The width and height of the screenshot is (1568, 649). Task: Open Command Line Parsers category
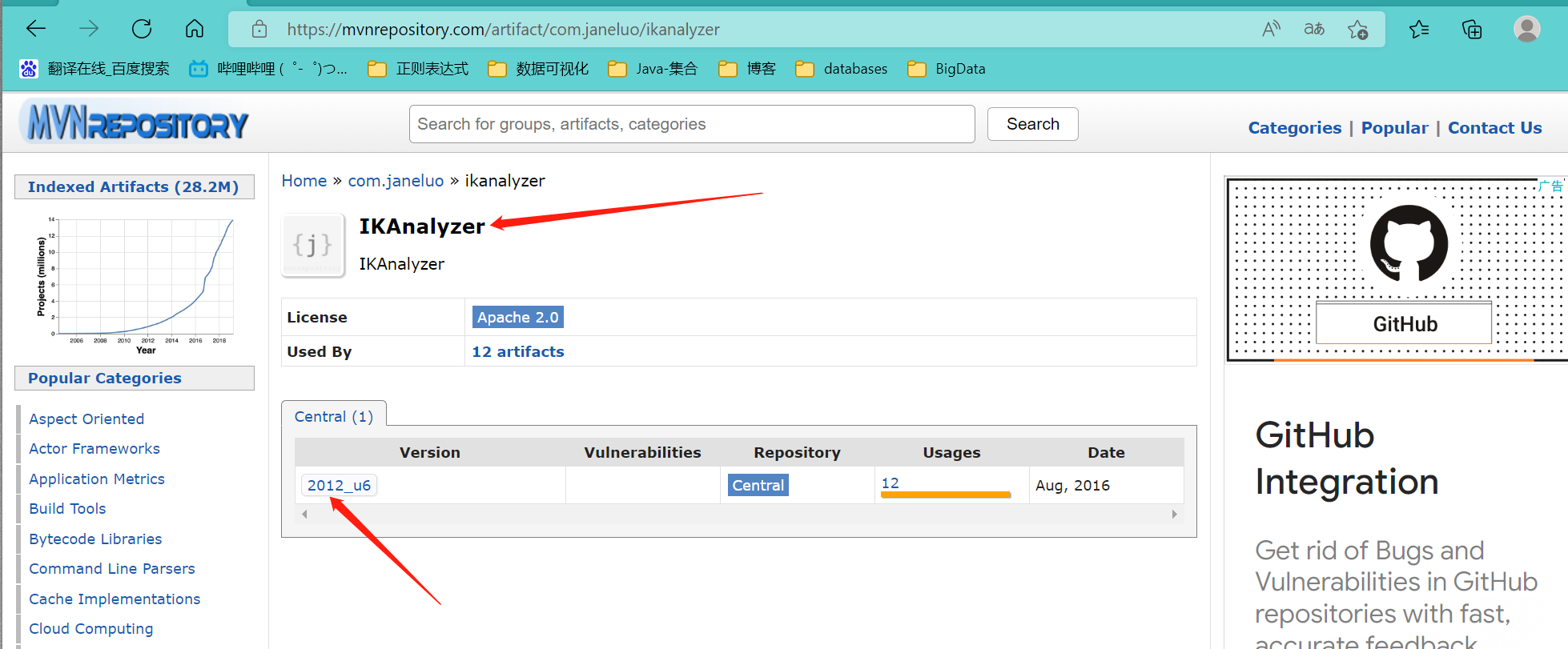click(x=112, y=568)
